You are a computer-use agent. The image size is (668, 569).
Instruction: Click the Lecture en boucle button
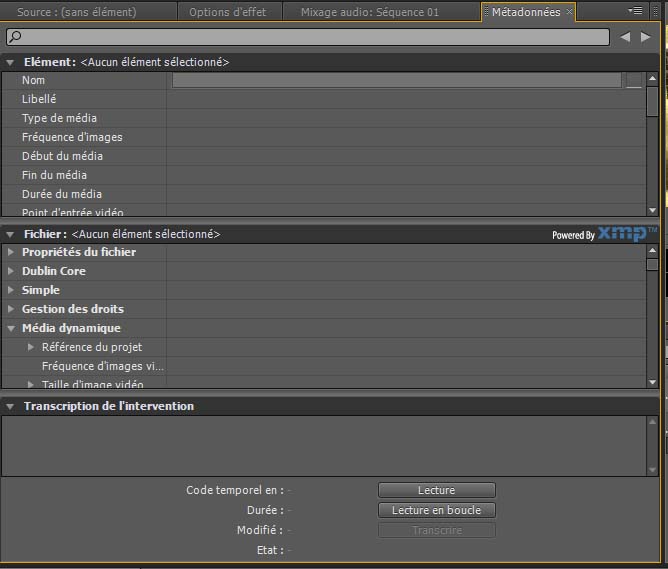coord(437,510)
